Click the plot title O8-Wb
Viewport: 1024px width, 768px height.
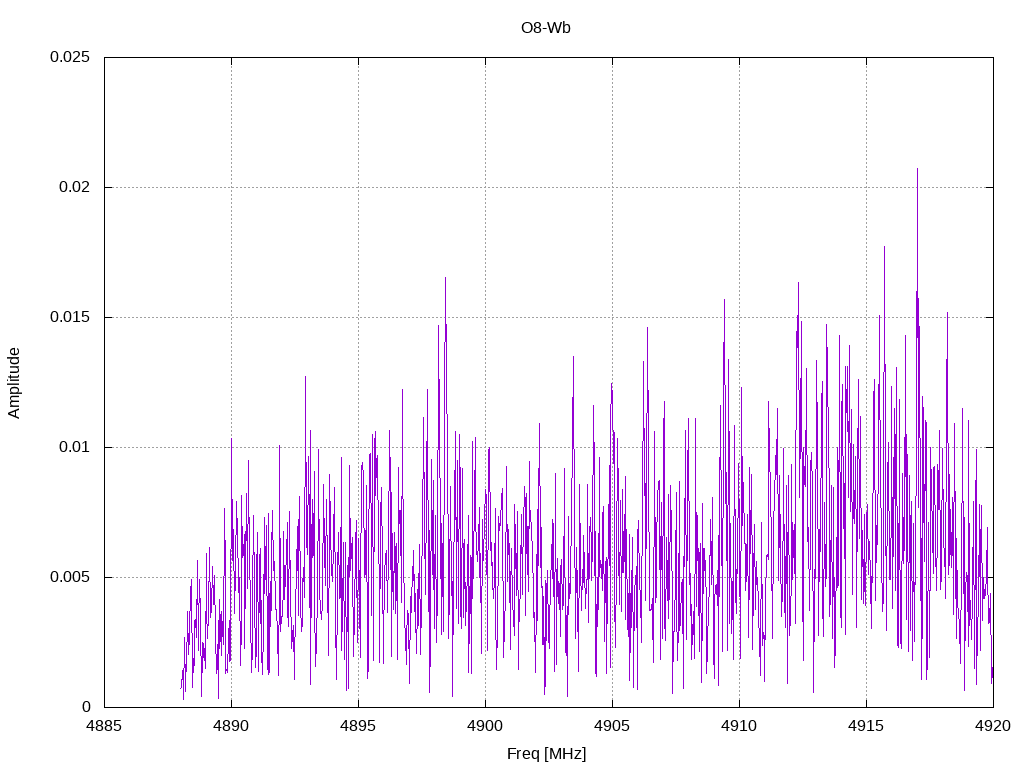[x=545, y=28]
